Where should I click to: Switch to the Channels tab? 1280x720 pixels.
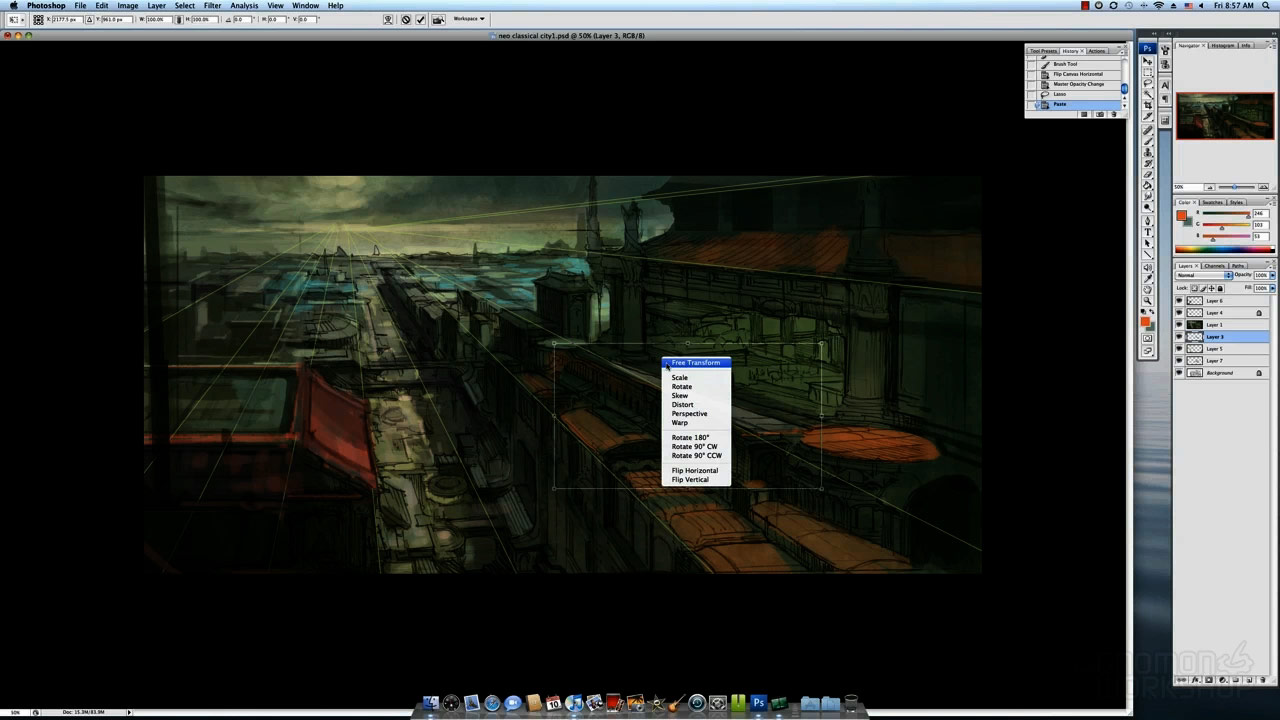coord(1214,266)
